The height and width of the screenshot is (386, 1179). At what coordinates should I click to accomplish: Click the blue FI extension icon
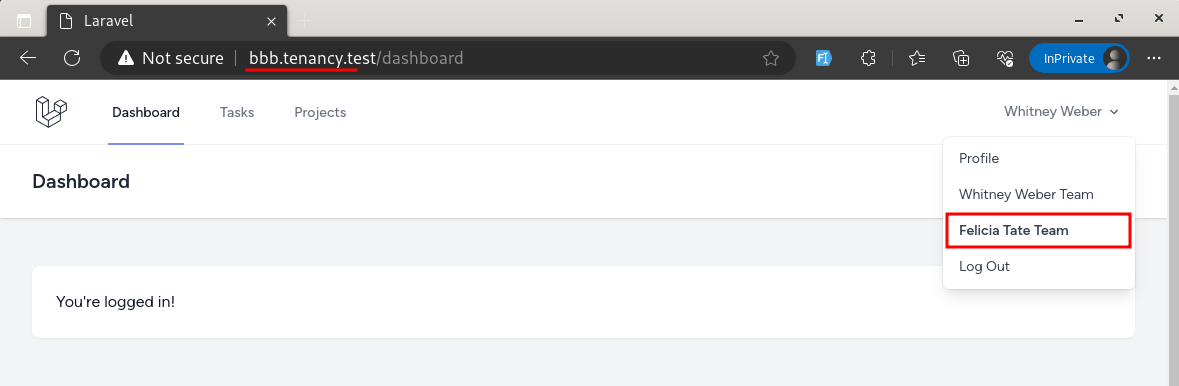tap(823, 58)
